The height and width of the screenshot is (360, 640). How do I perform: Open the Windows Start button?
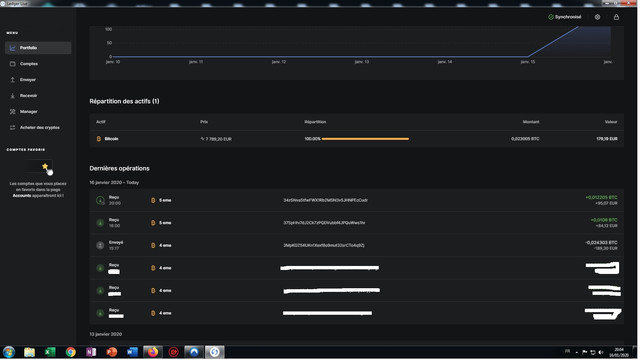[x=9, y=352]
